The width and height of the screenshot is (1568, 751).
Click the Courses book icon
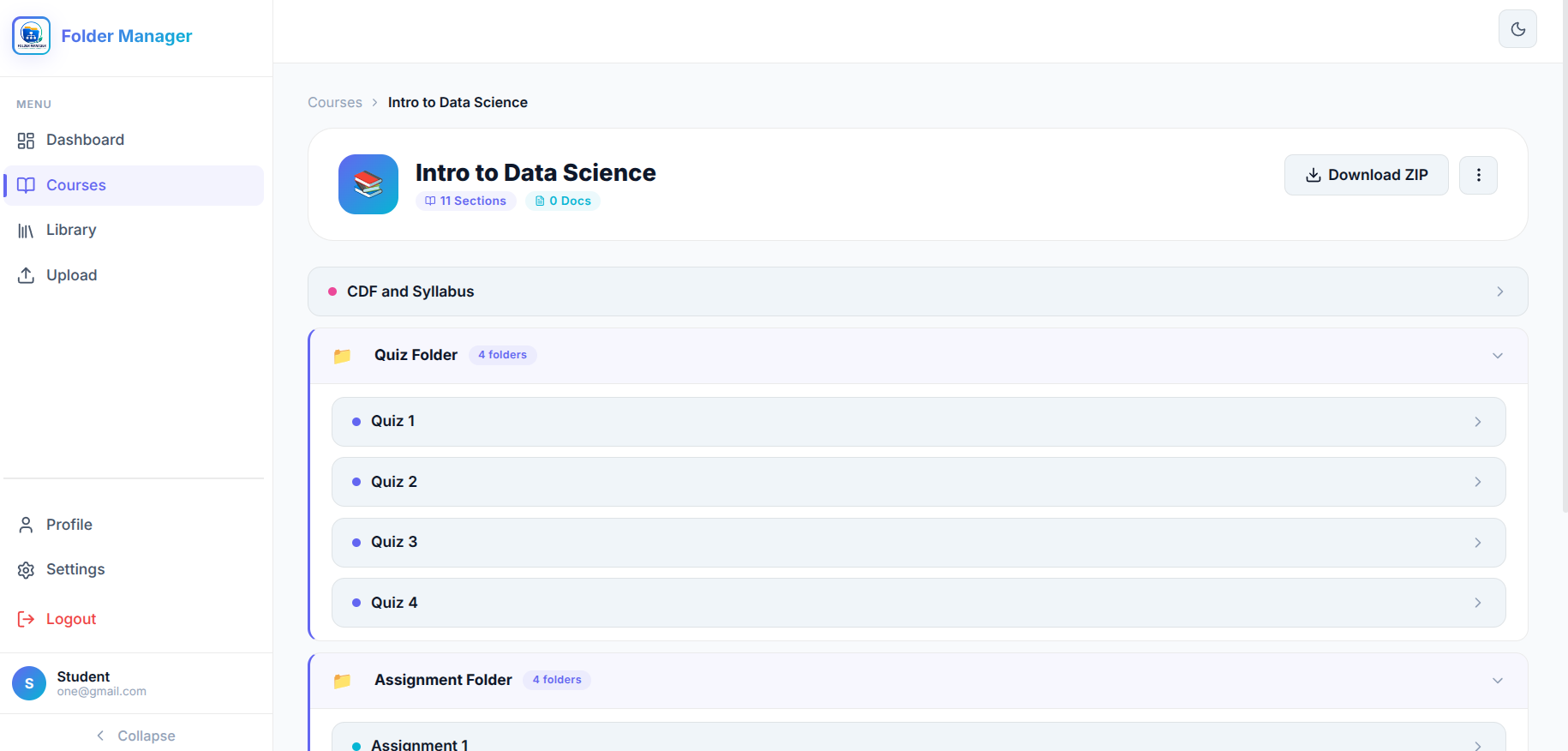tap(26, 185)
